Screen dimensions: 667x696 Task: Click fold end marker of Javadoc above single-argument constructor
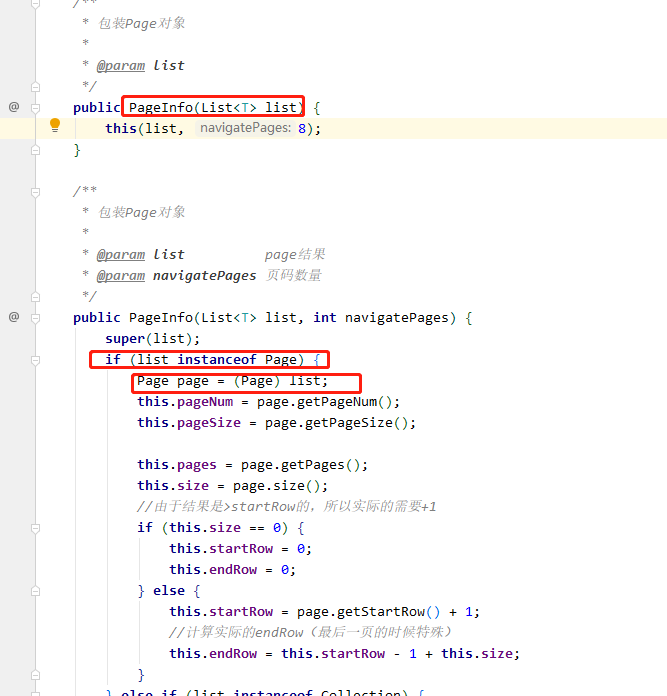[36, 87]
